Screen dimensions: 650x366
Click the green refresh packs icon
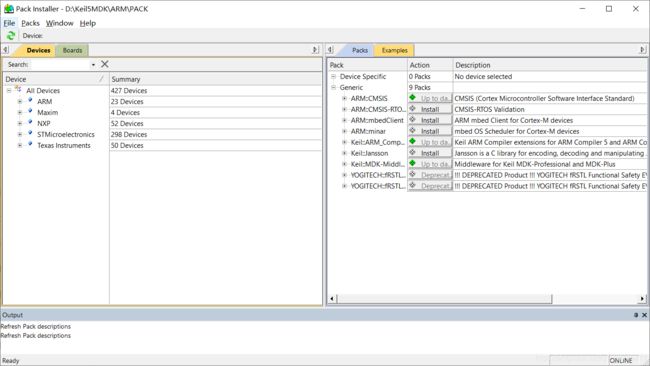tap(10, 36)
